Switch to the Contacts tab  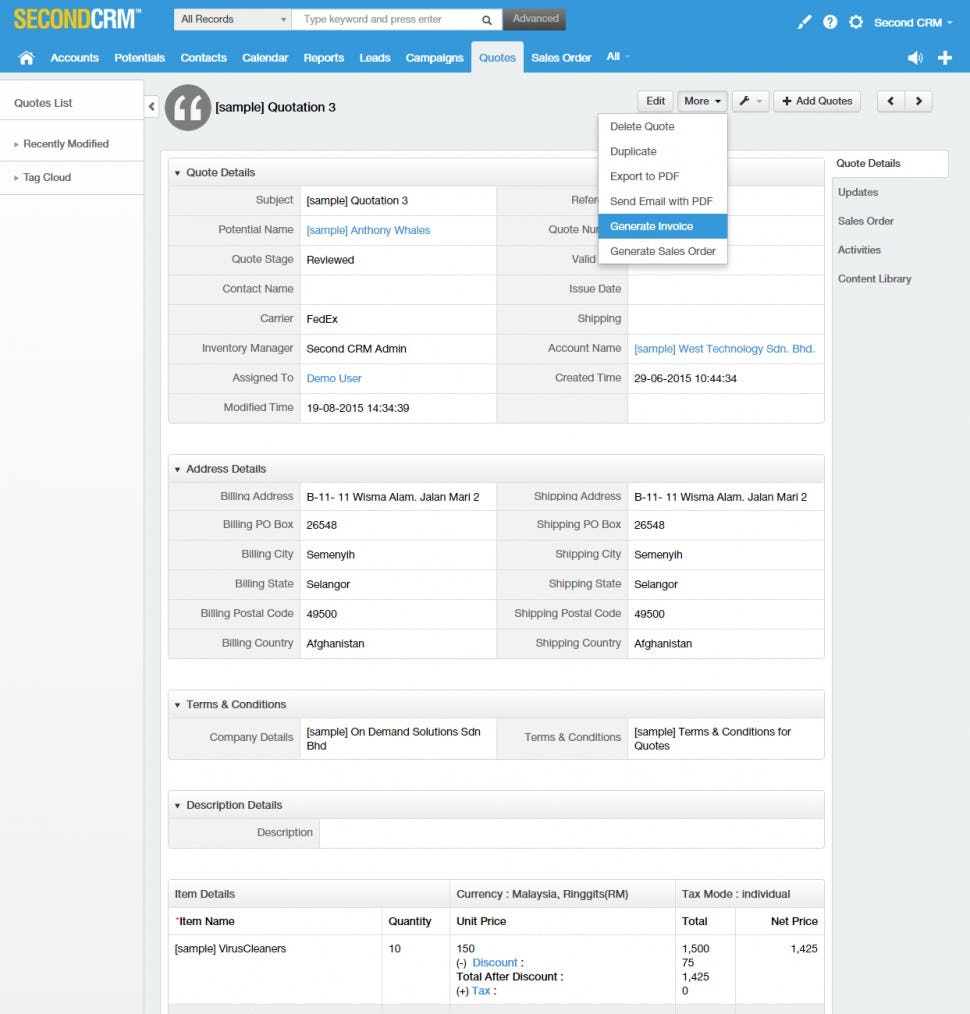[203, 57]
